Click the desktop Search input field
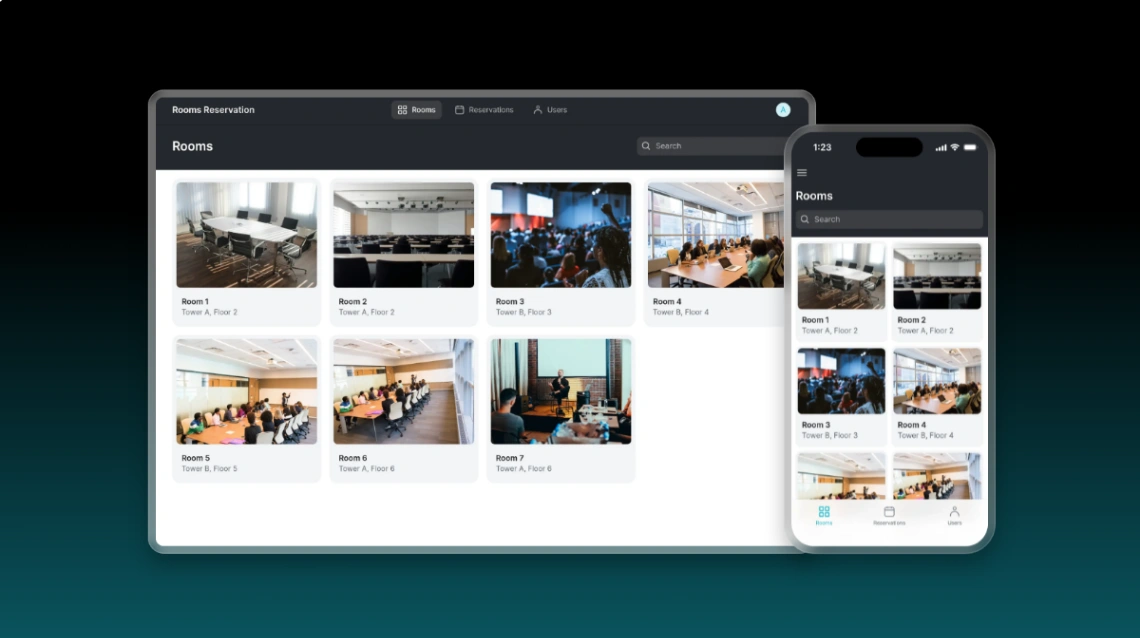Image resolution: width=1140 pixels, height=638 pixels. point(700,146)
